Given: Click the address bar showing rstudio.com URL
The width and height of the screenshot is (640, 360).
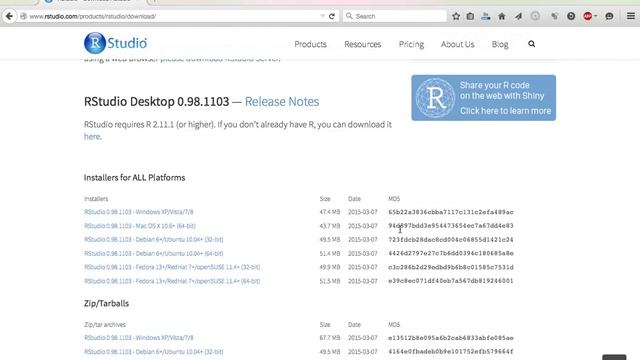Looking at the screenshot, I should (x=171, y=16).
